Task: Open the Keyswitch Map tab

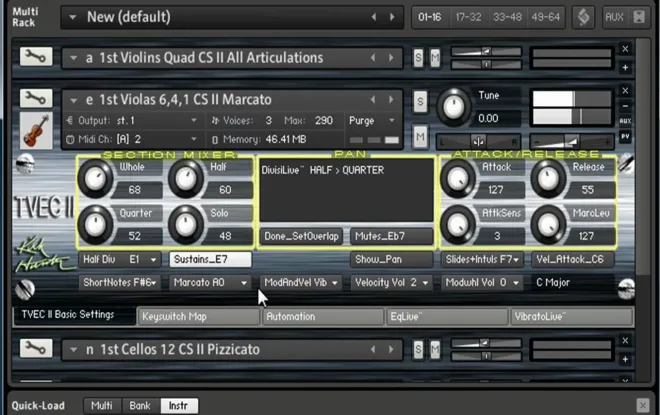Action: coord(199,317)
